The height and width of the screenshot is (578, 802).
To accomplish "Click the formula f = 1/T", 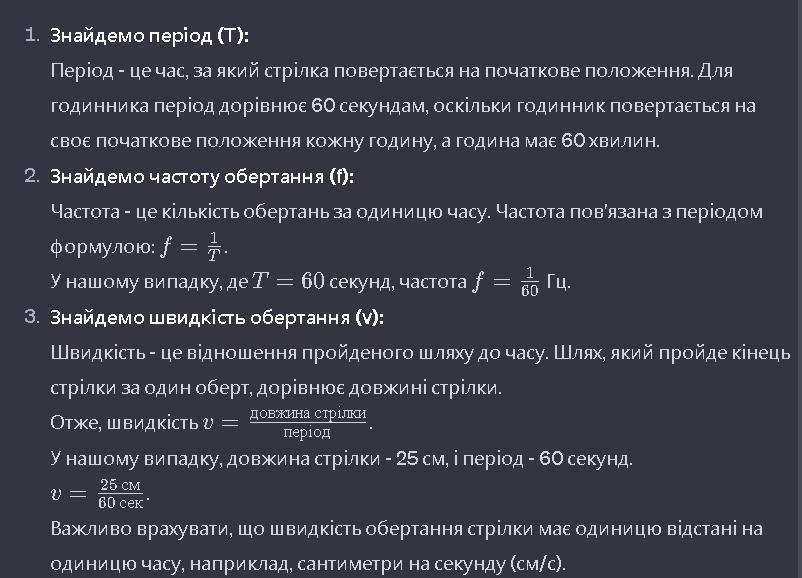I will click(x=191, y=247).
